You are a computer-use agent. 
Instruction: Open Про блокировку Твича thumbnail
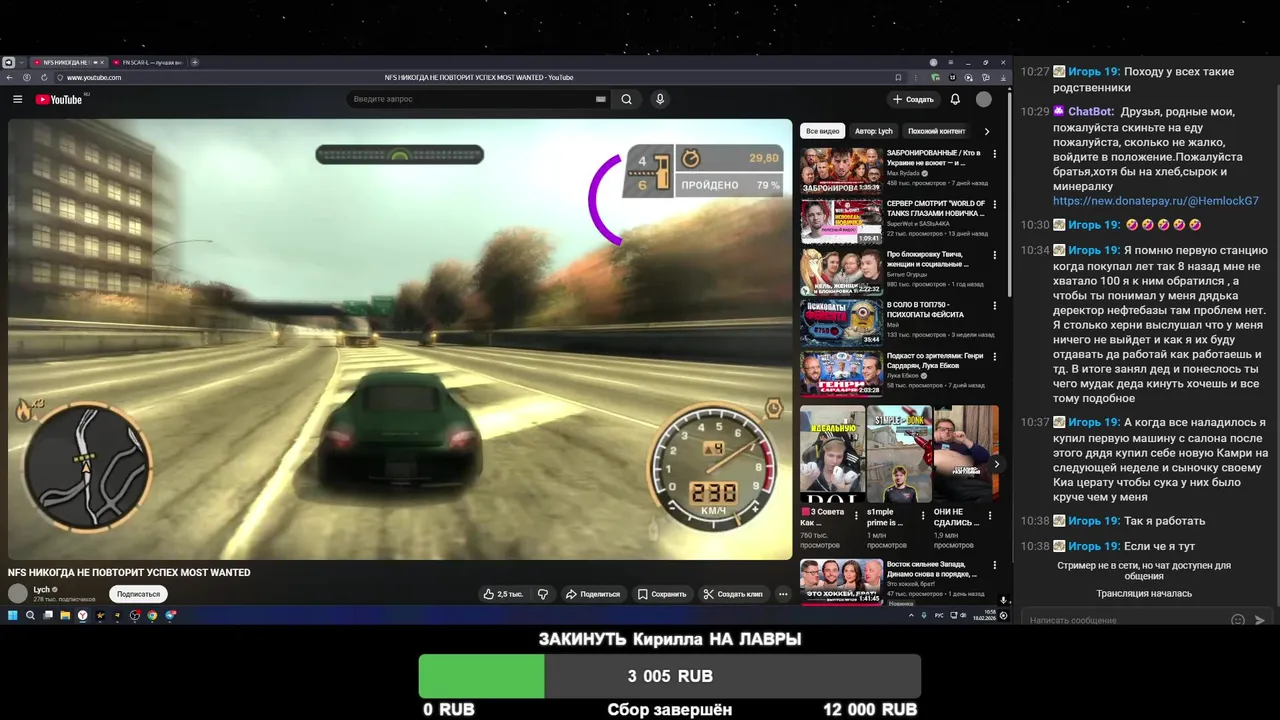tap(841, 271)
